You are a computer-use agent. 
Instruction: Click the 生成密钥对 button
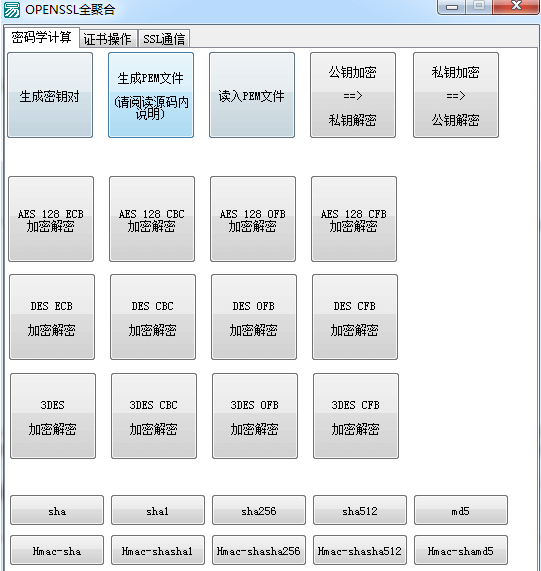coord(50,95)
